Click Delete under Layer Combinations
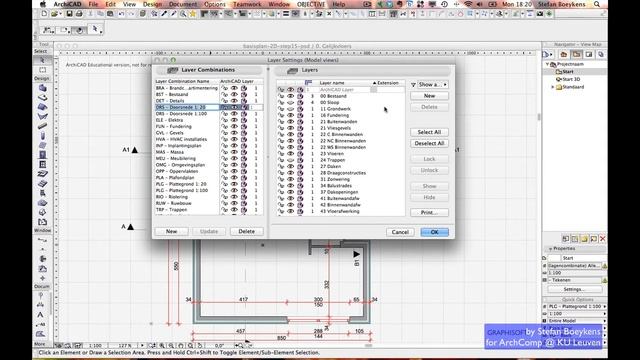The image size is (640, 360). [x=247, y=231]
